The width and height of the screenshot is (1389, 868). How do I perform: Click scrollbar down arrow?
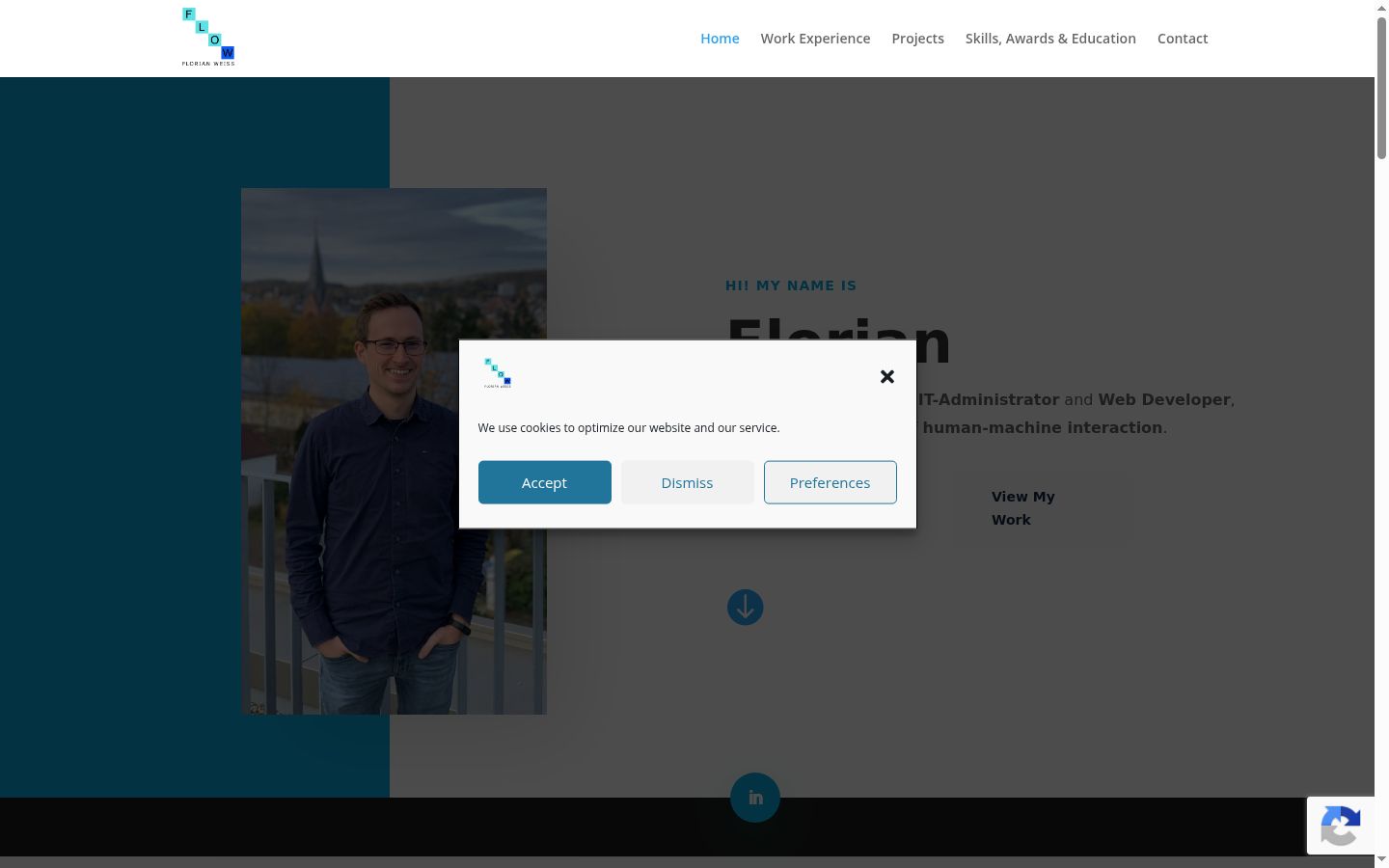pos(1381,860)
